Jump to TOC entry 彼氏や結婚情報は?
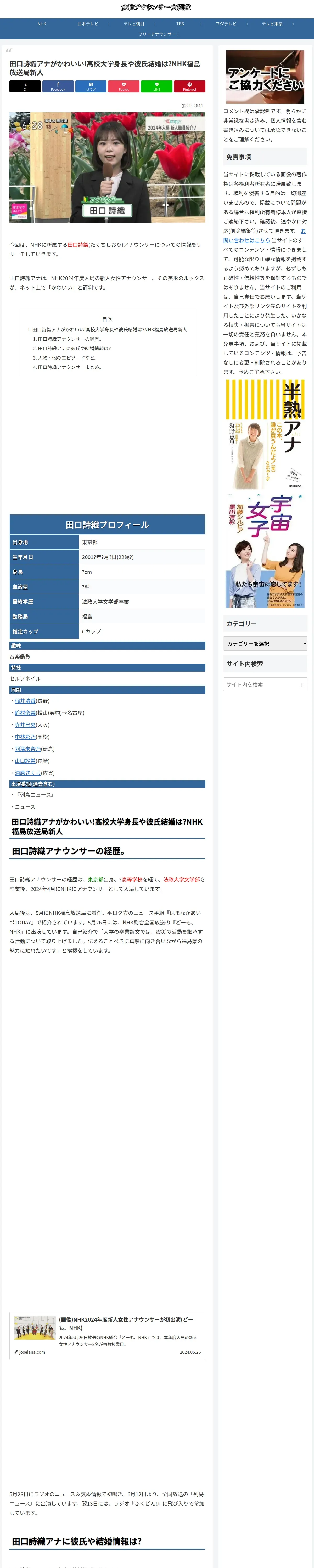This screenshot has width=314, height=1568. (x=74, y=349)
